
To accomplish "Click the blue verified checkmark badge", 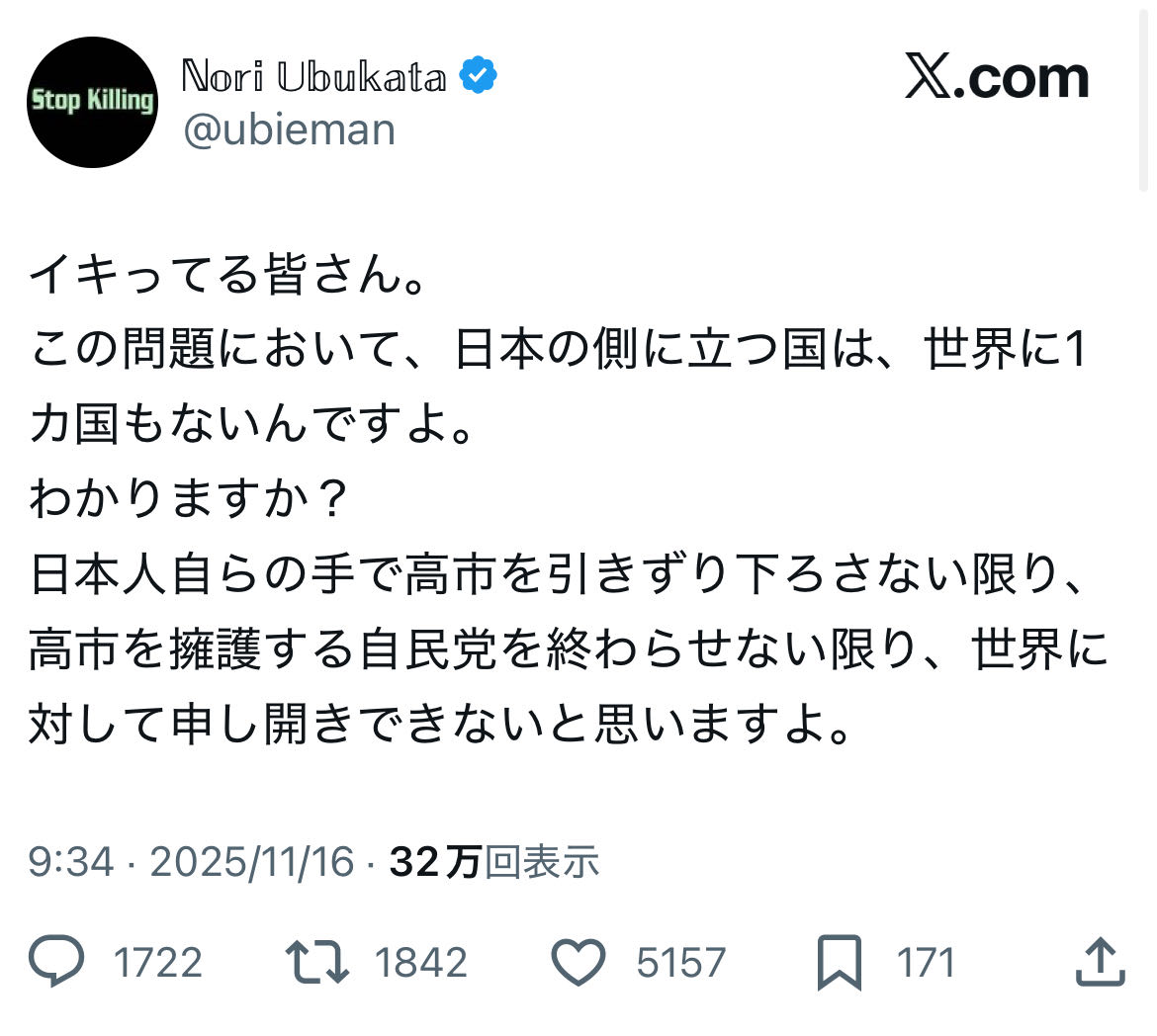I will coord(480,76).
